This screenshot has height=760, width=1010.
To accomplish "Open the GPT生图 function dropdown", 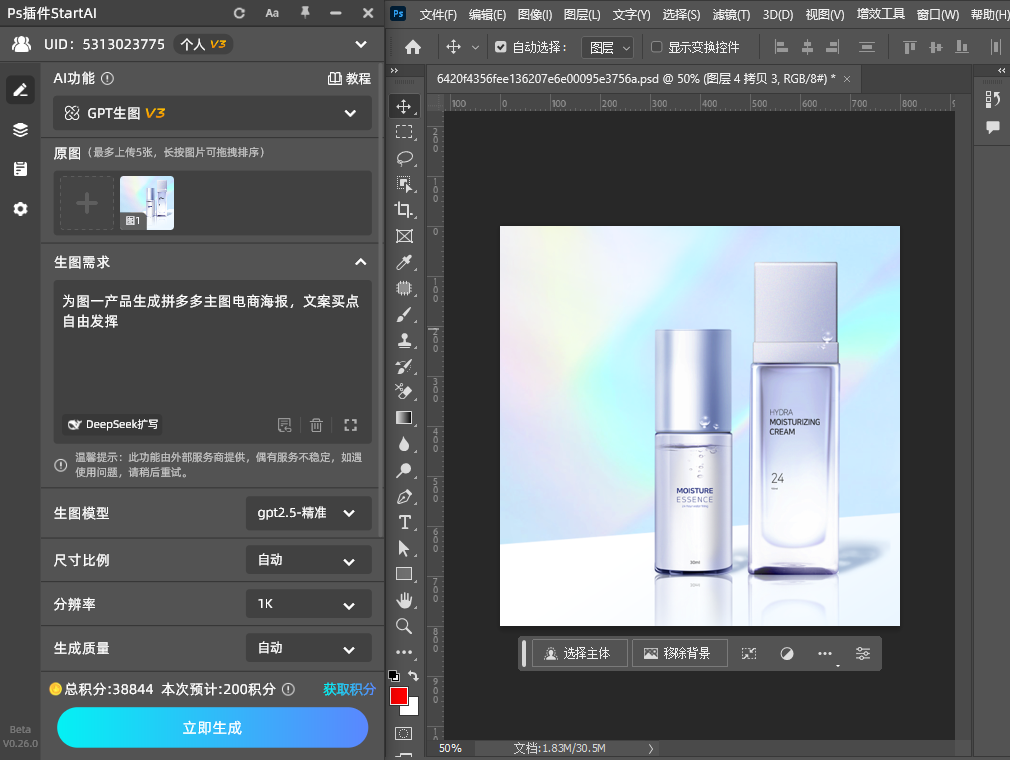I will pyautogui.click(x=213, y=113).
